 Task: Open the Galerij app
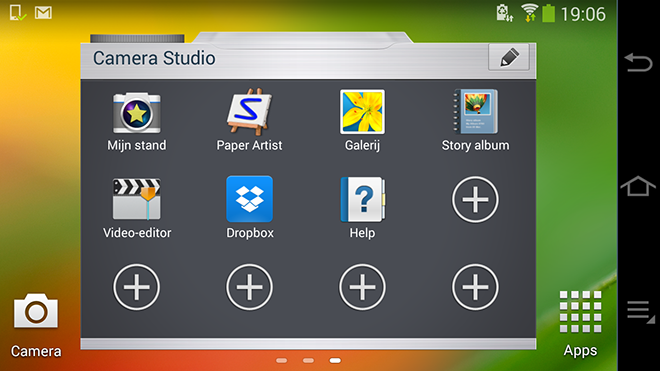(x=362, y=121)
